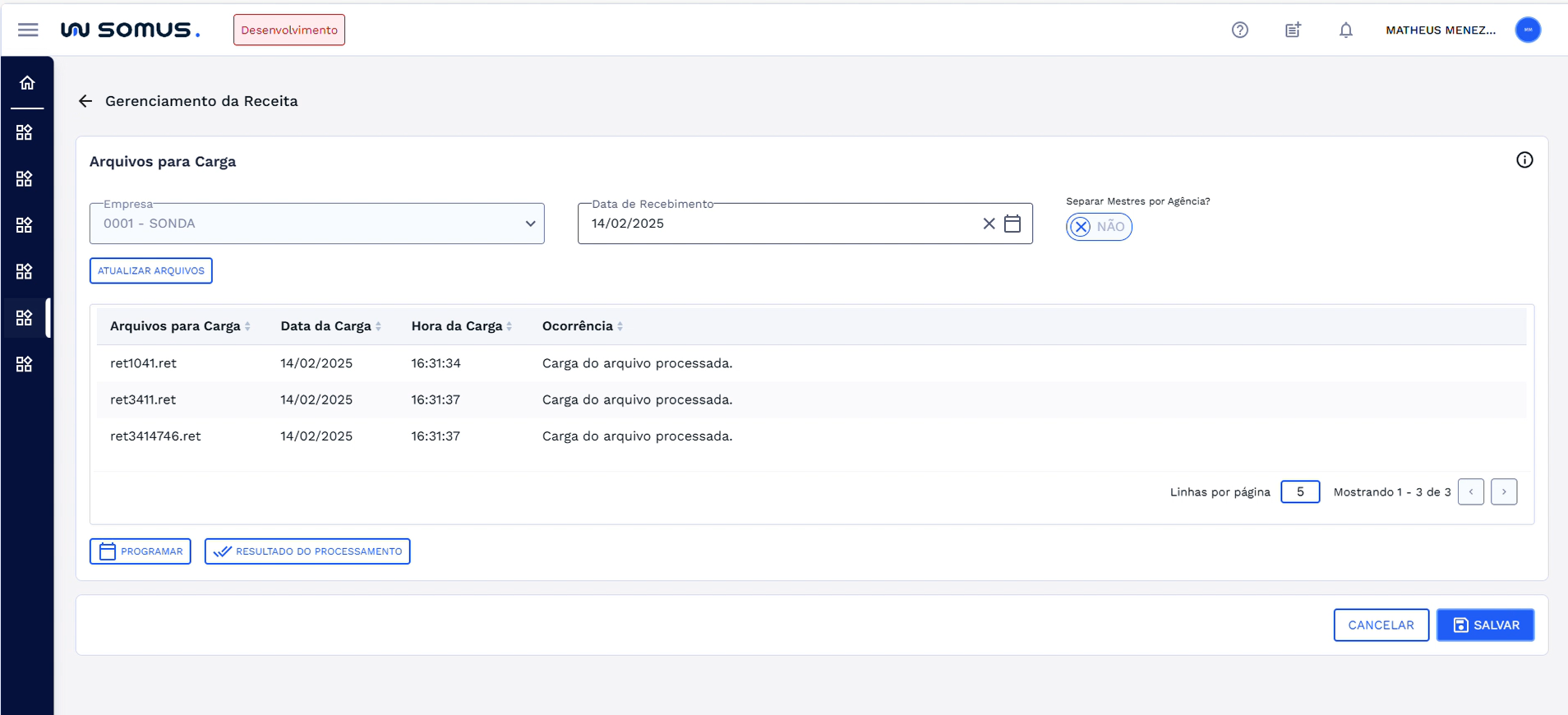Click the notes icon beside help
1568x715 pixels.
point(1293,30)
